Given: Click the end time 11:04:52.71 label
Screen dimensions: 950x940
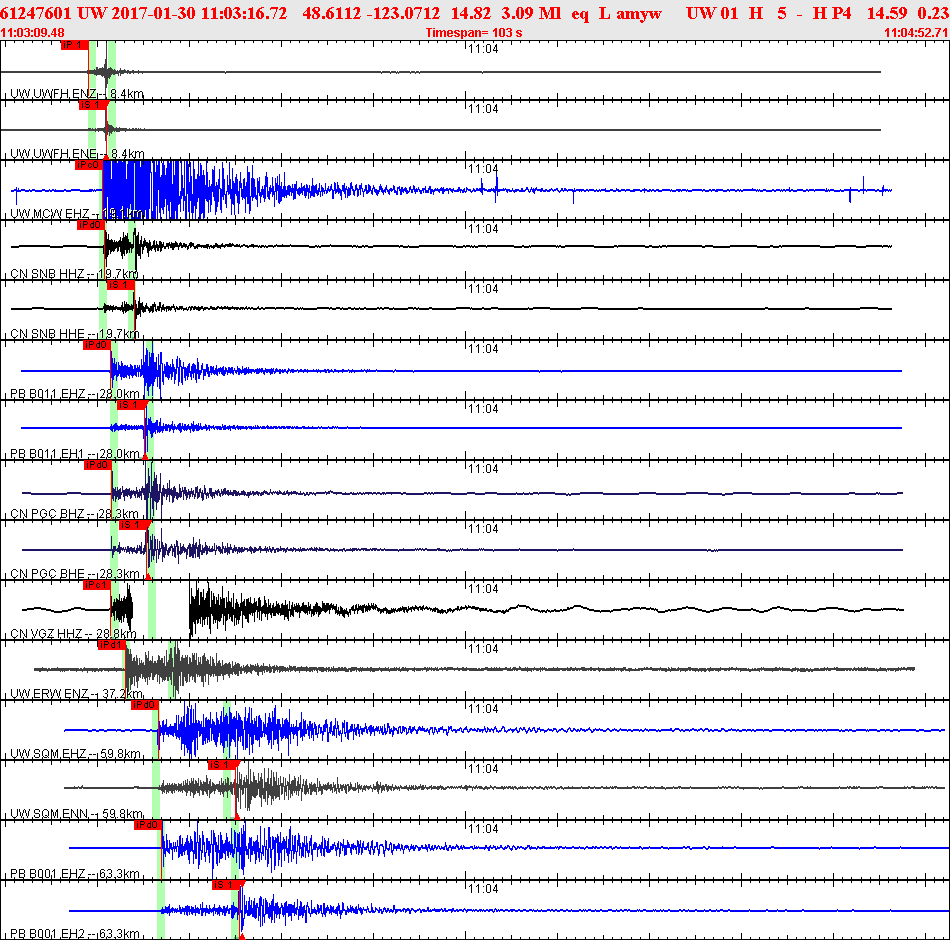Looking at the screenshot, I should [916, 33].
